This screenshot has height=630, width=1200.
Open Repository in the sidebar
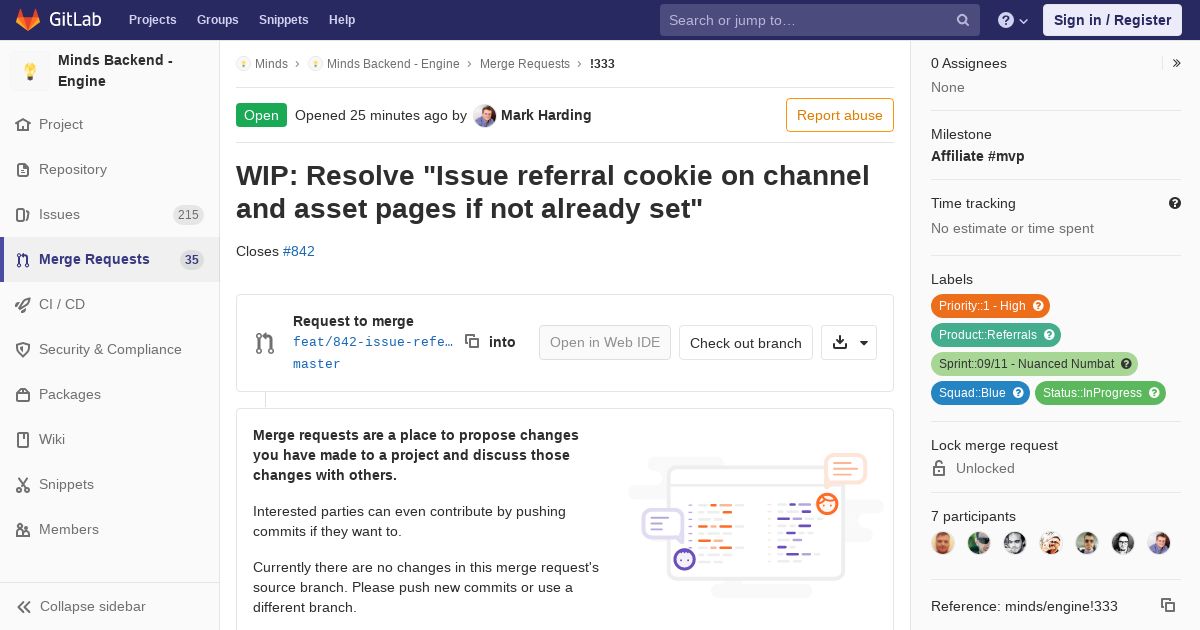point(110,169)
